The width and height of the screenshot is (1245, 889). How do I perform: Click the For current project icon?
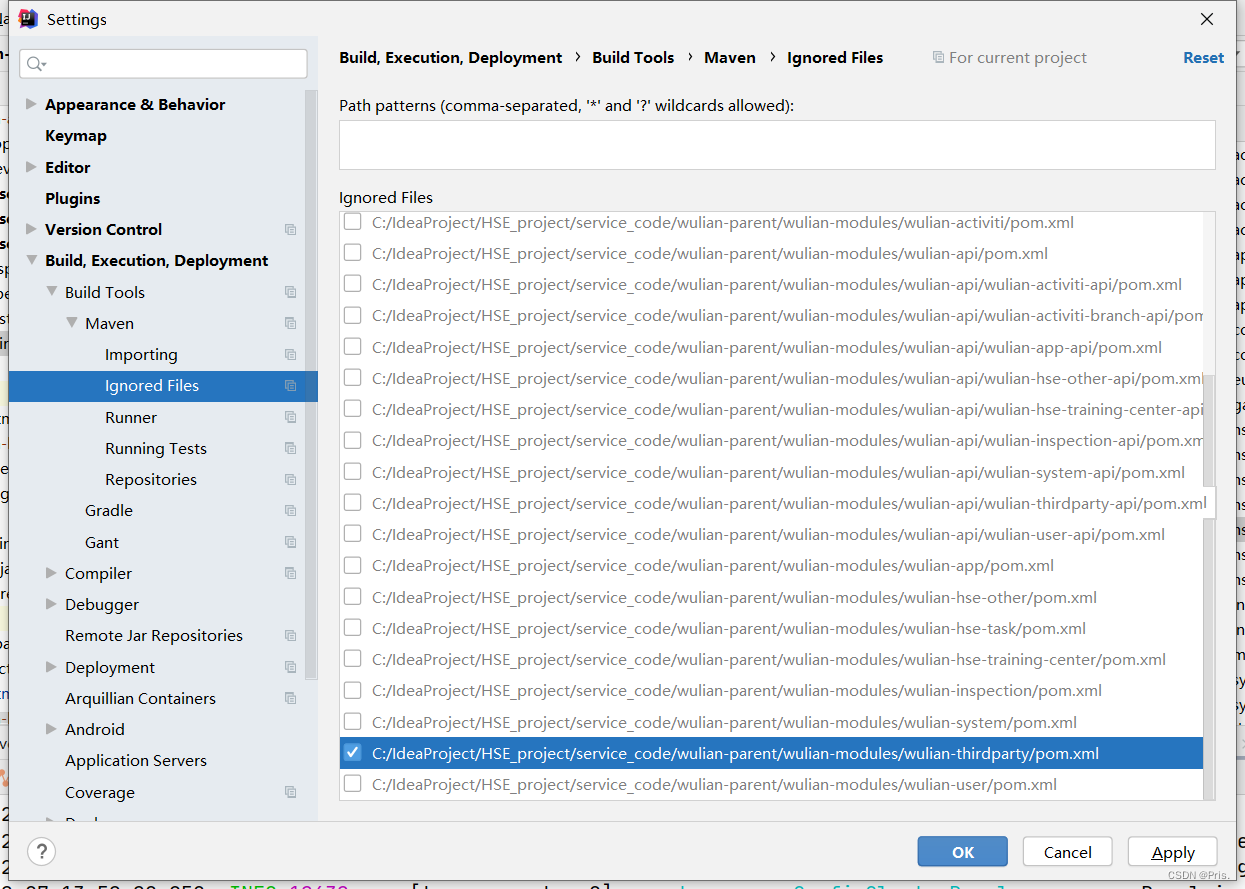[938, 57]
